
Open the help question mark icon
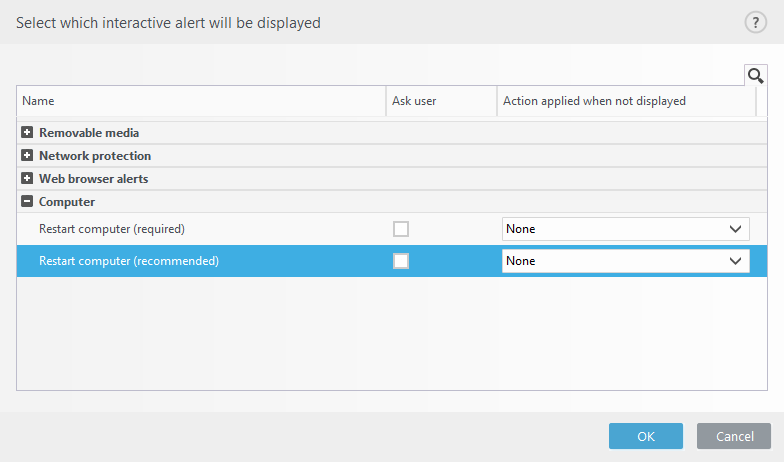(x=756, y=22)
